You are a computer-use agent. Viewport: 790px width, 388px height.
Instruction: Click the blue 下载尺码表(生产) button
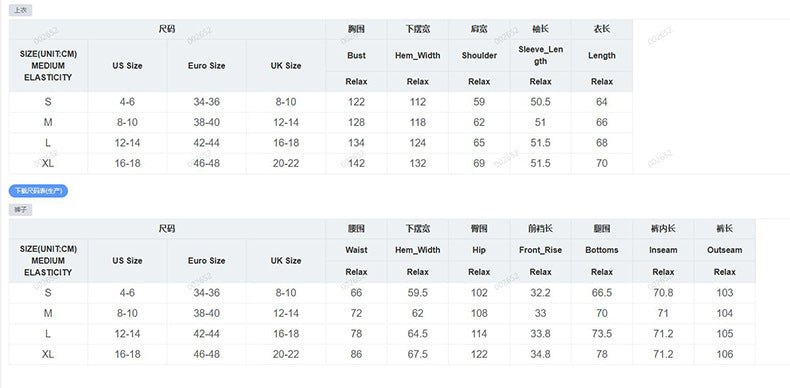[38, 191]
